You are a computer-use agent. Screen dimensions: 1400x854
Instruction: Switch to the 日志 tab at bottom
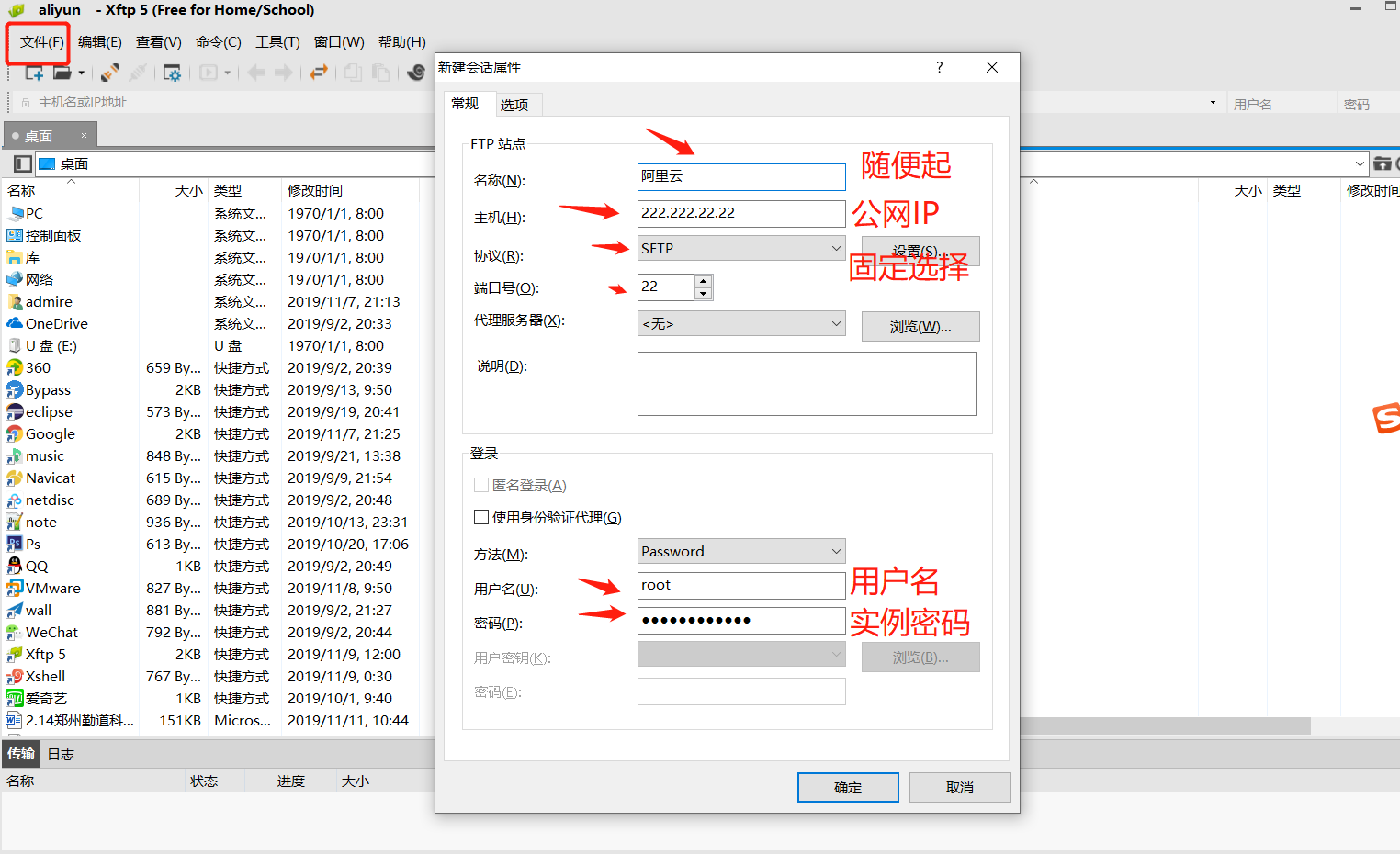tap(61, 754)
